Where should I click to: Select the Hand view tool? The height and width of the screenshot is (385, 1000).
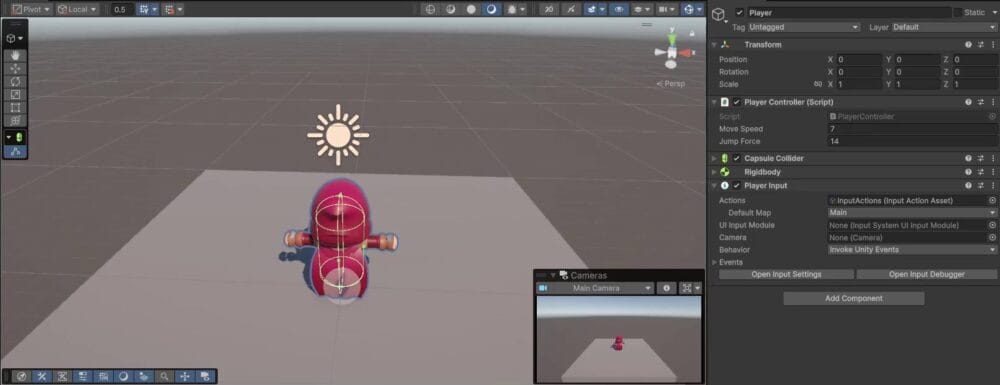pos(15,55)
